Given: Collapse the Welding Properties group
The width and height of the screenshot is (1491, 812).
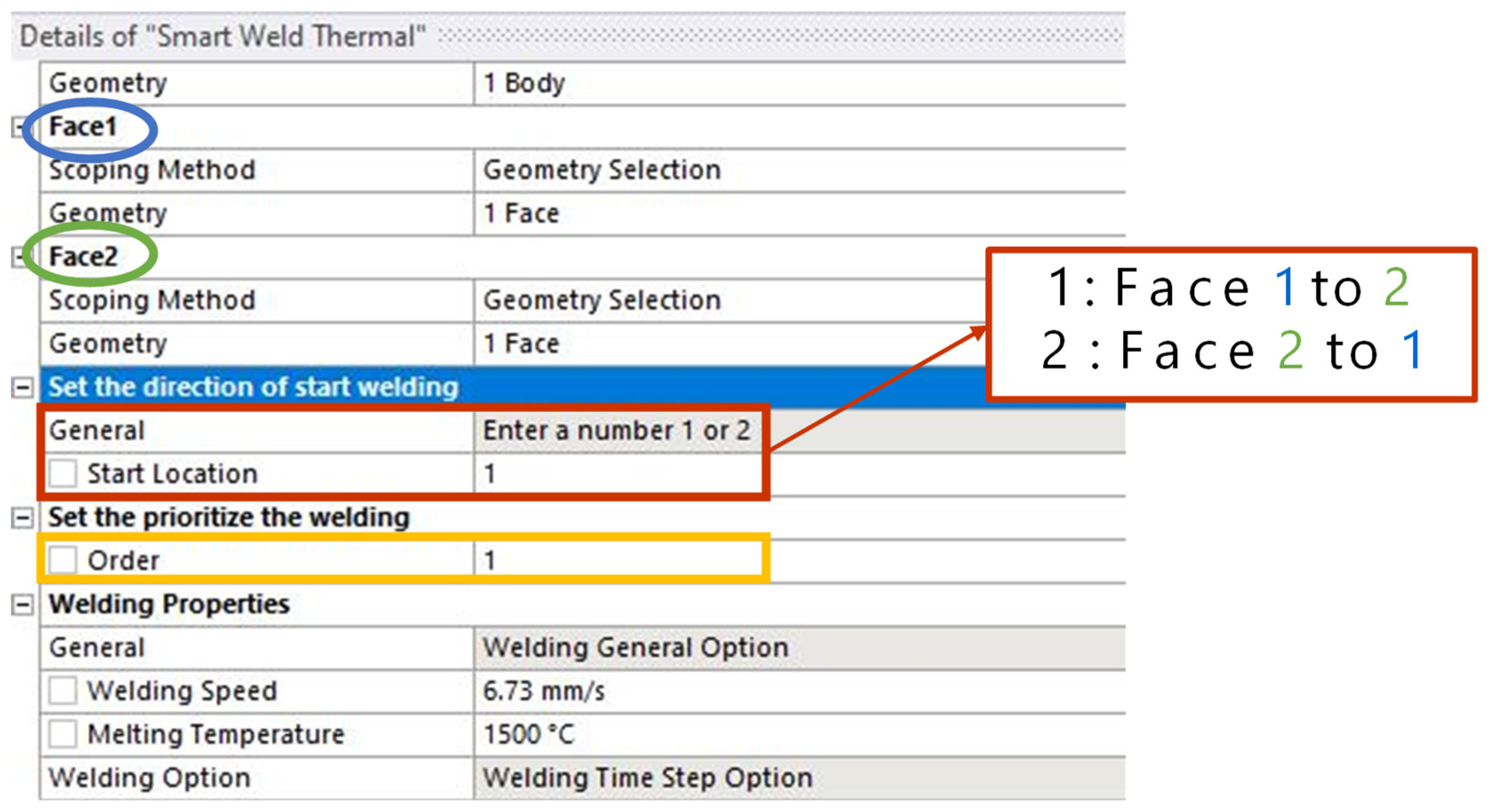Looking at the screenshot, I should coord(22,605).
